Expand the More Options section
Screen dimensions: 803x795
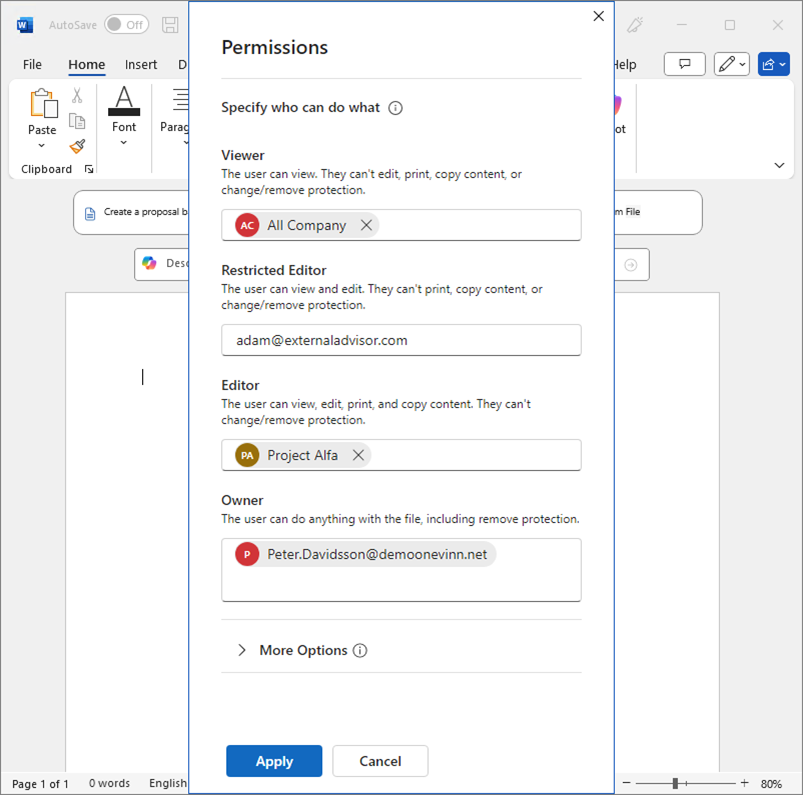242,650
